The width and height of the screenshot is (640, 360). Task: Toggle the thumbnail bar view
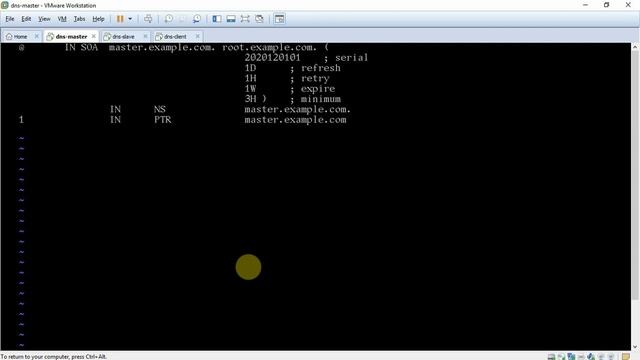coord(231,19)
